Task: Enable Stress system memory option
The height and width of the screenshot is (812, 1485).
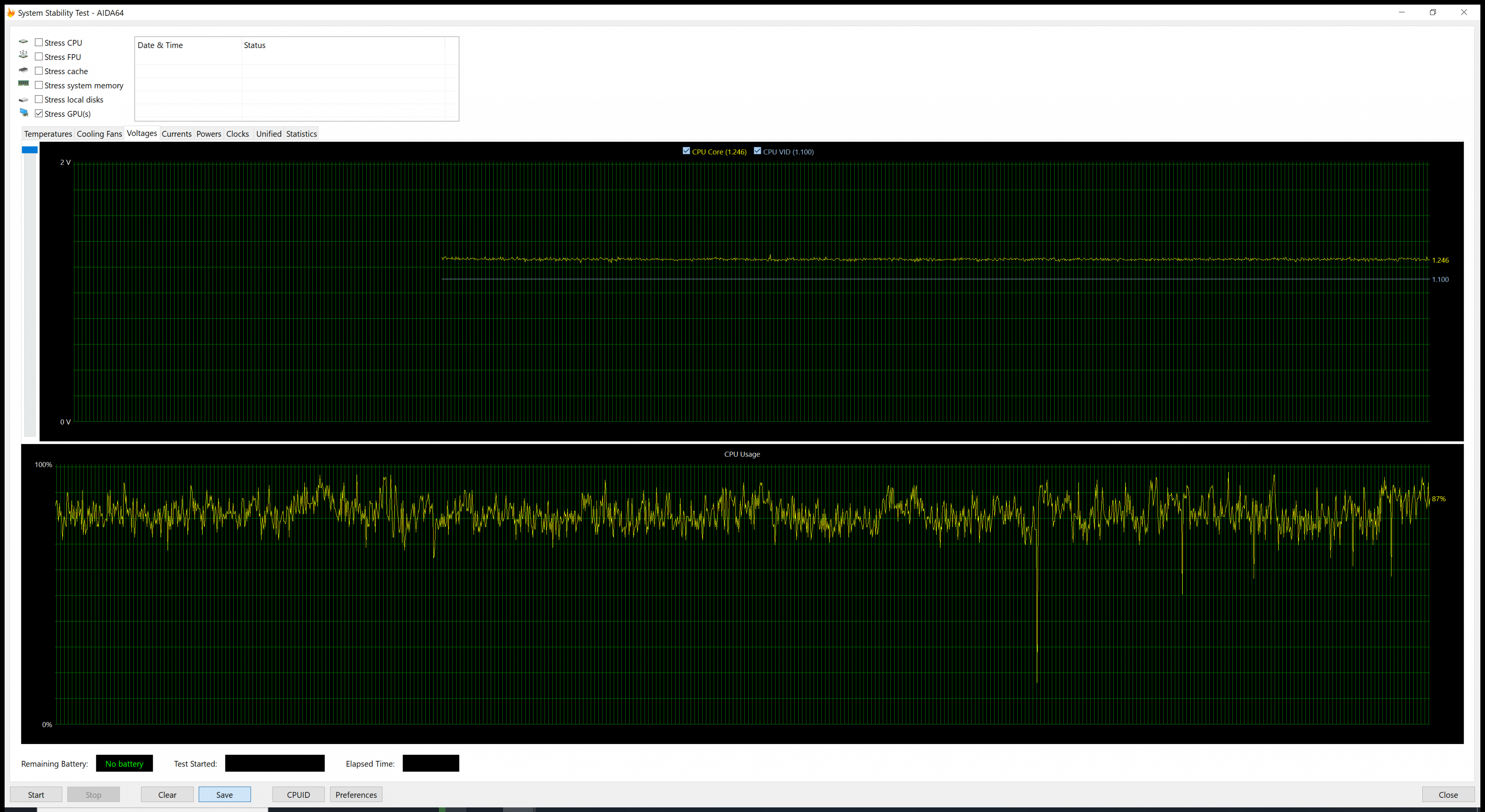Action: [39, 85]
